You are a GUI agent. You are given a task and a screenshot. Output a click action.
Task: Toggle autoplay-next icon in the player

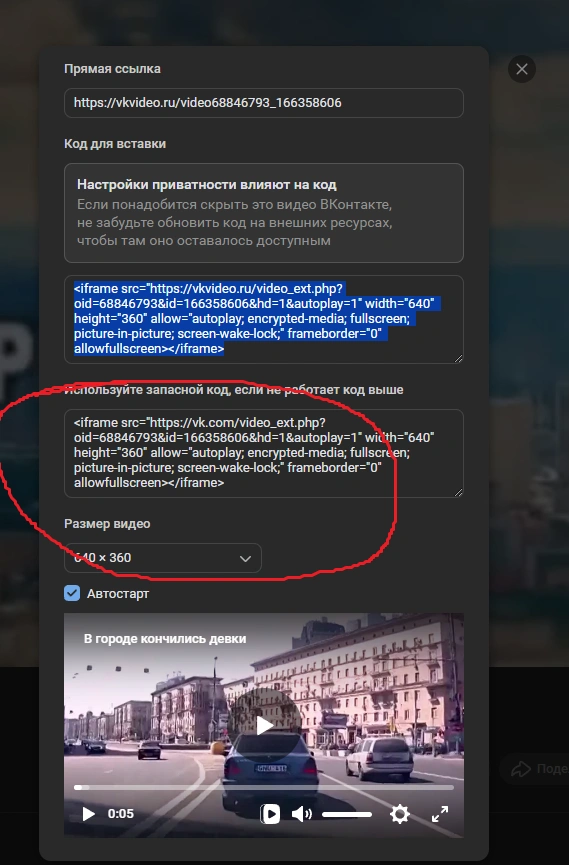(270, 814)
